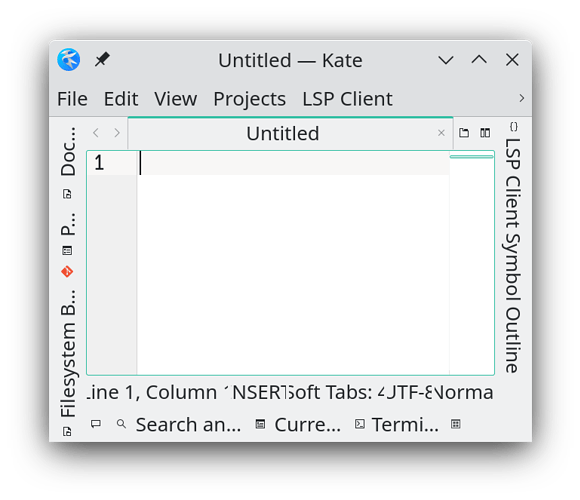Click the INSERT mode status button
Screen dimensions: 580x500
tap(259, 392)
